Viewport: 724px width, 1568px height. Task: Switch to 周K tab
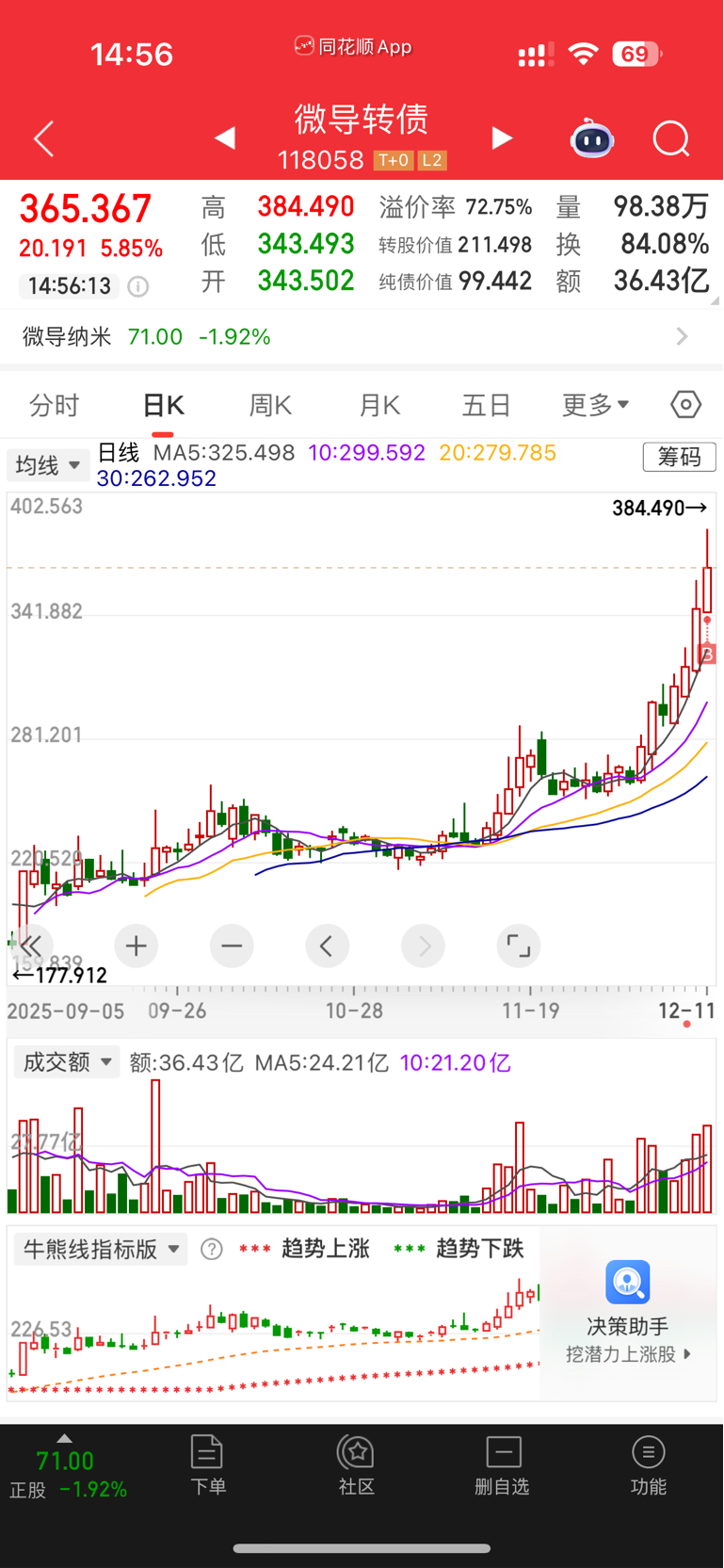click(x=270, y=406)
